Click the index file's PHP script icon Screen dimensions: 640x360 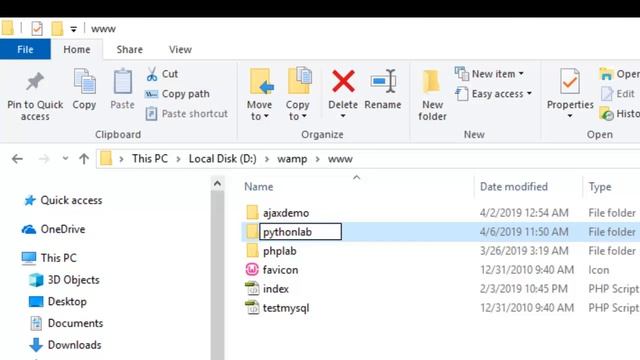tap(252, 289)
